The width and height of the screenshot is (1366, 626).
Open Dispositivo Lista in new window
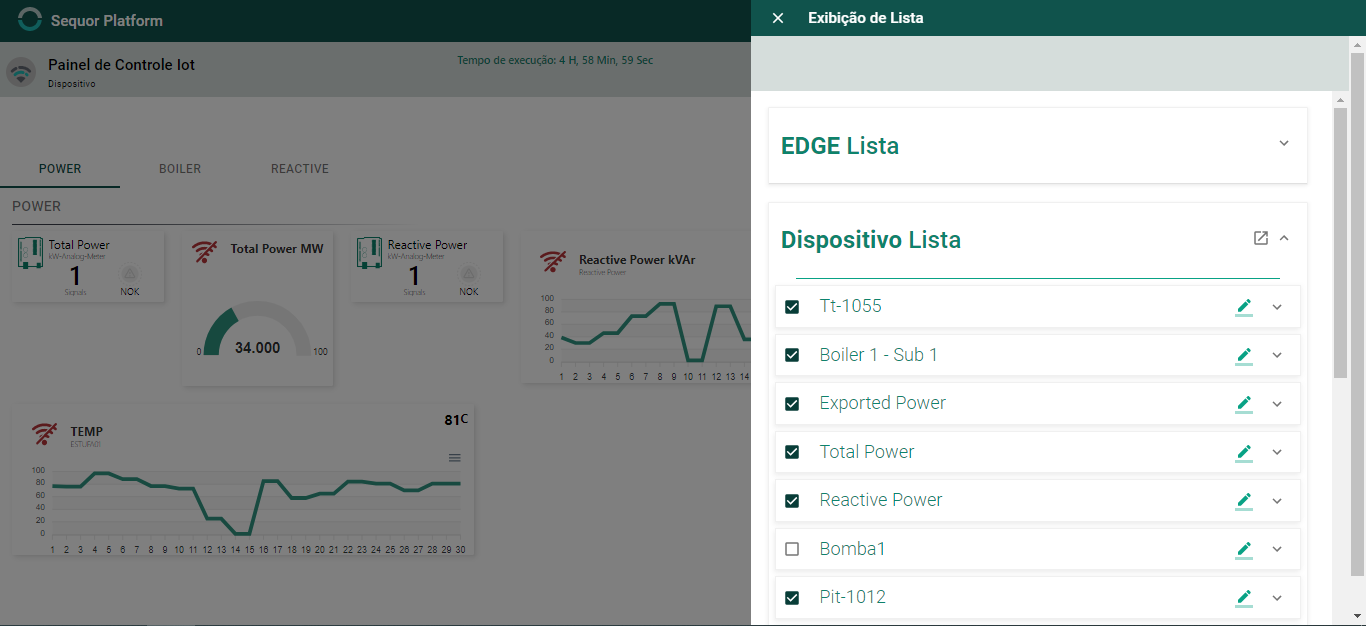1261,238
